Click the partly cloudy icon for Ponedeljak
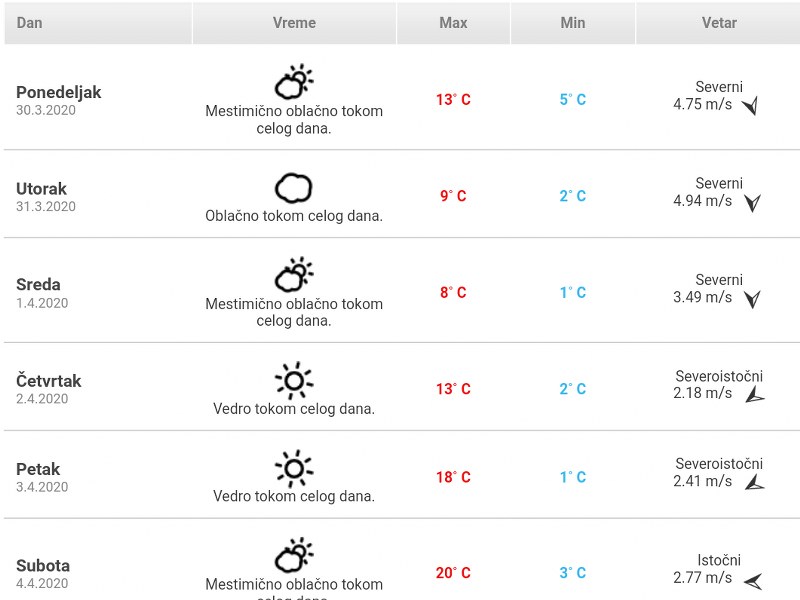This screenshot has height=600, width=800. [294, 82]
